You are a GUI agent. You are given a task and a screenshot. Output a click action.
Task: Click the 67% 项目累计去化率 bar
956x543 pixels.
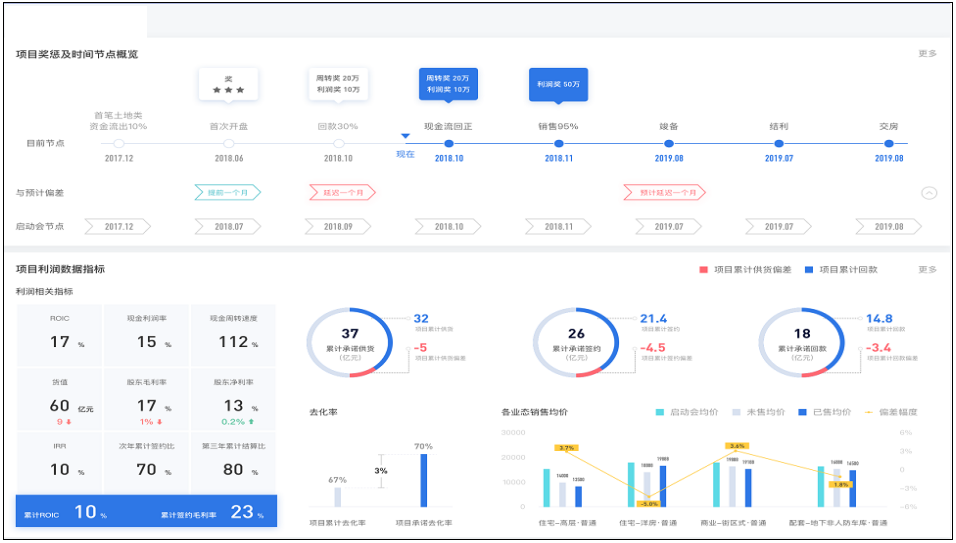338,497
